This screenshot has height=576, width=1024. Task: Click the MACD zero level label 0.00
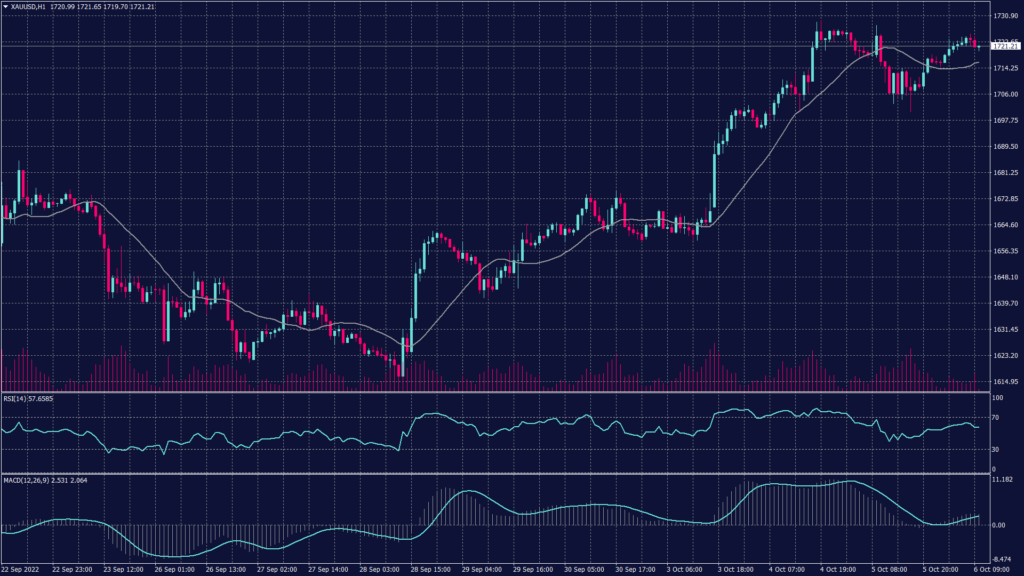(x=999, y=525)
